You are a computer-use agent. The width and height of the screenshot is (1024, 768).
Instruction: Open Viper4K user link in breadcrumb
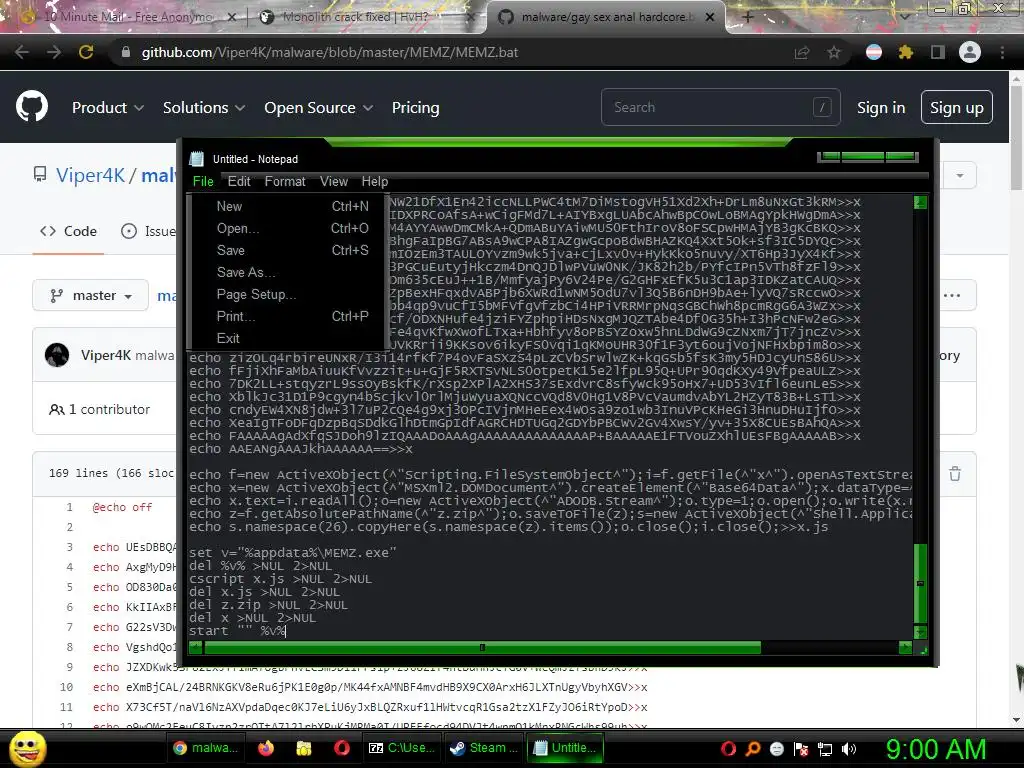pos(90,175)
